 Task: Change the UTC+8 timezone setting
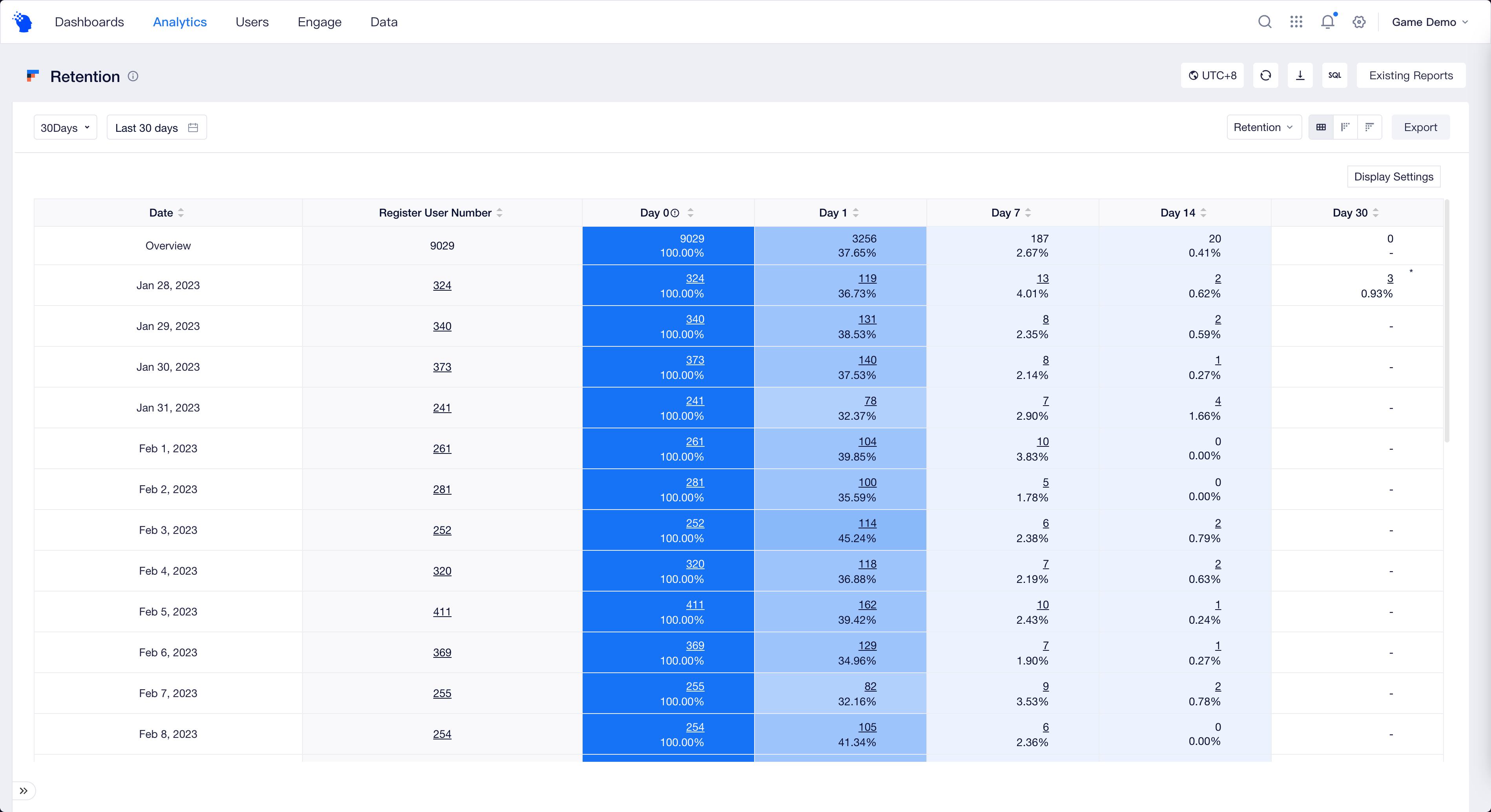(1212, 75)
